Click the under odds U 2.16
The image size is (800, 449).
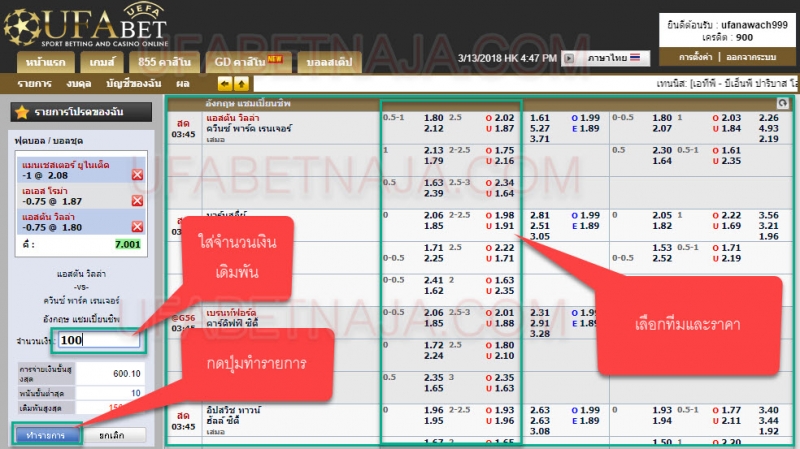tap(500, 161)
